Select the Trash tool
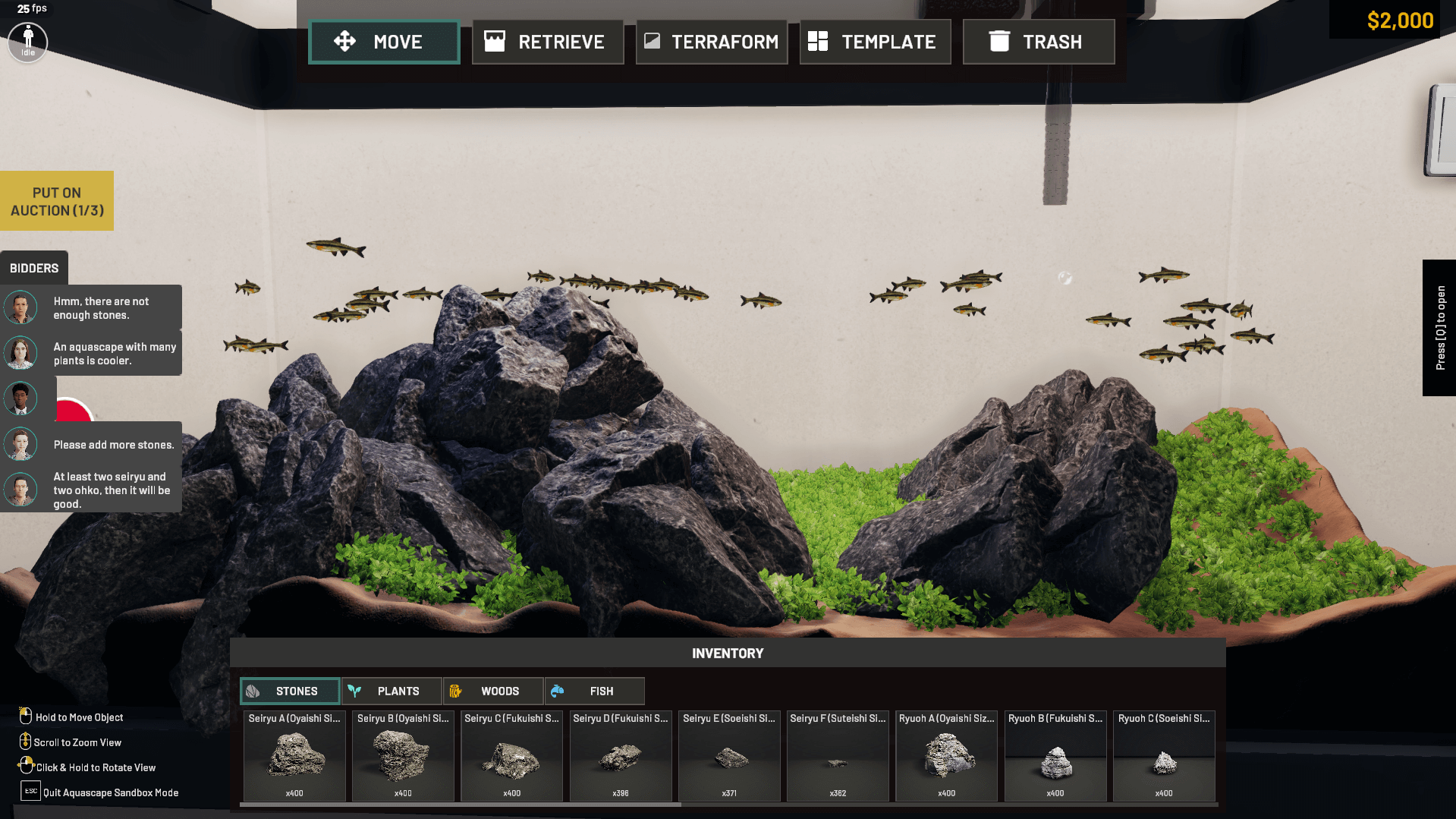The image size is (1456, 819). [x=1038, y=42]
